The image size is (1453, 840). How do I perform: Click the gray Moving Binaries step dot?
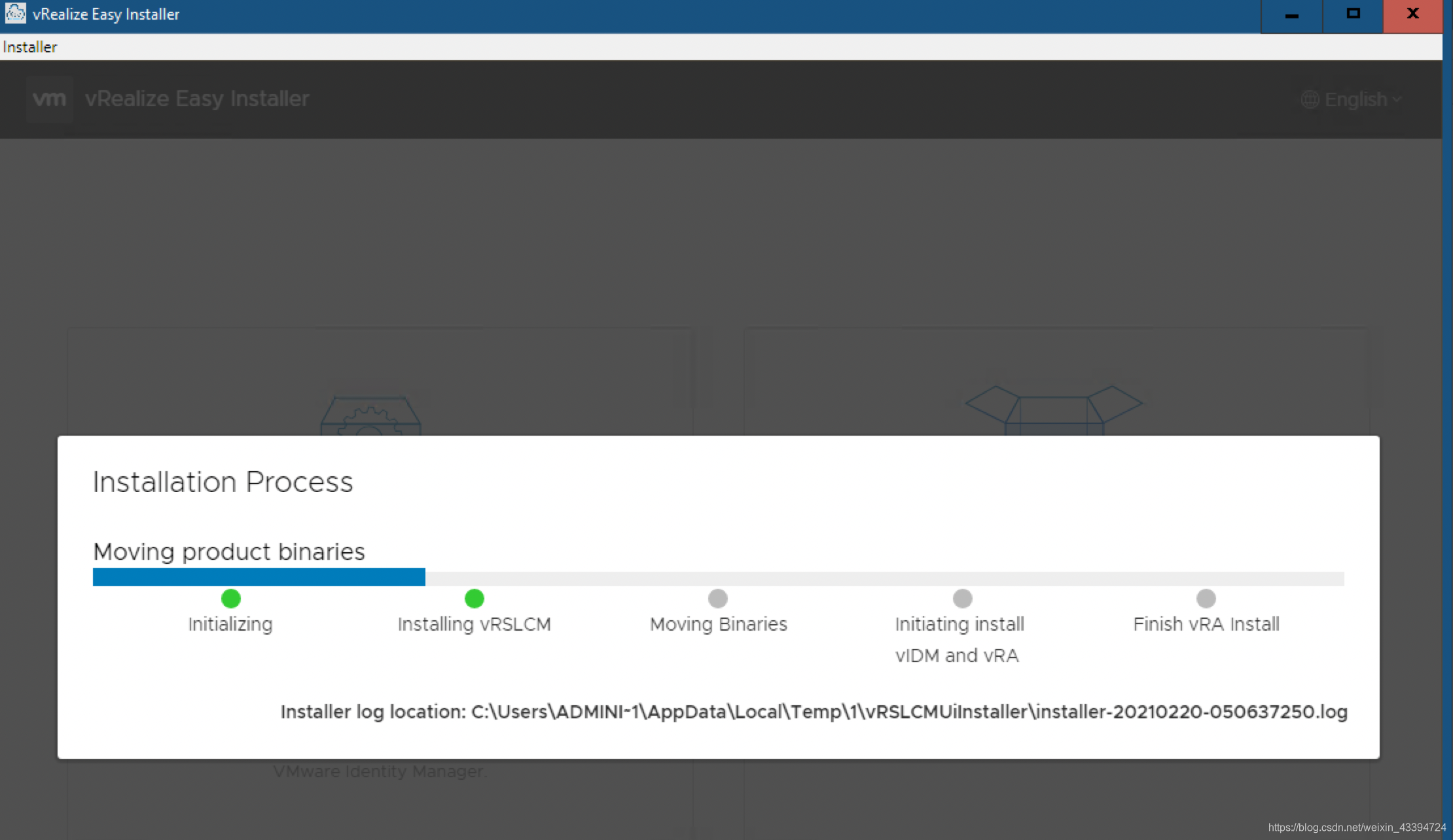[718, 598]
